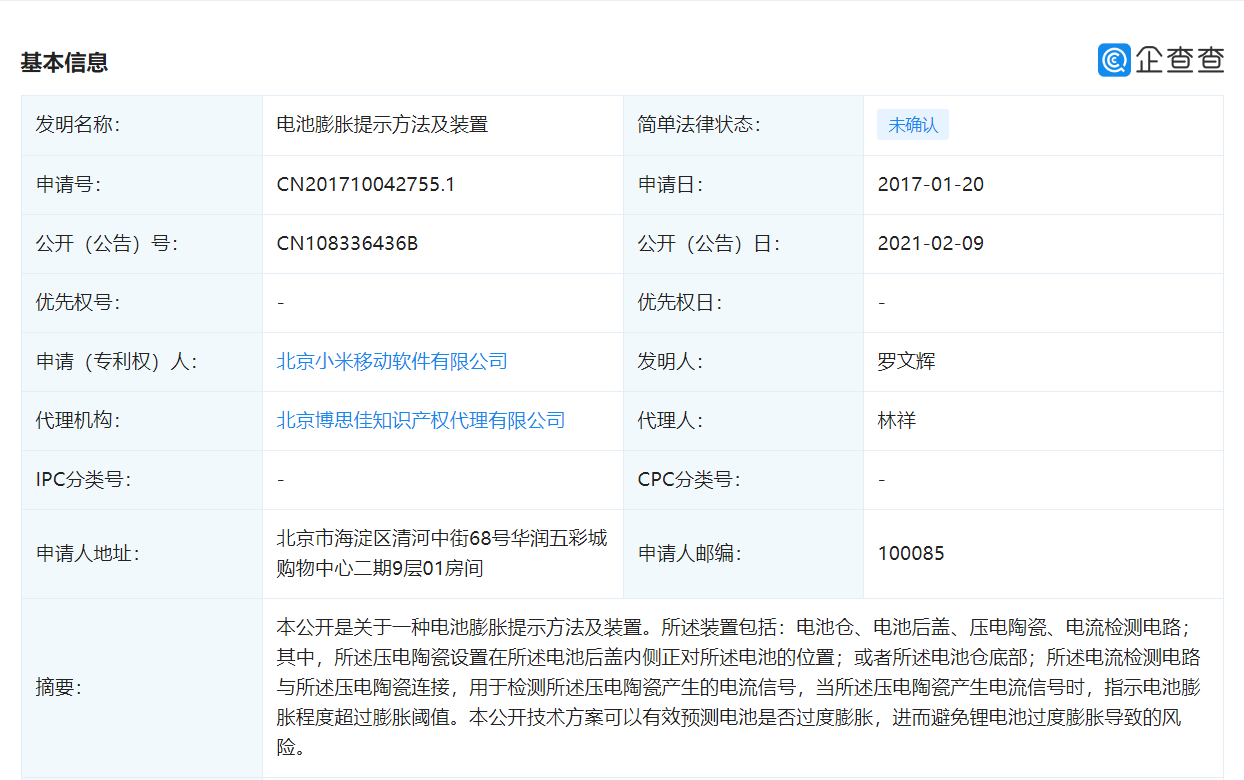
Task: Click the 申请人地址 label cell
Action: click(x=142, y=554)
